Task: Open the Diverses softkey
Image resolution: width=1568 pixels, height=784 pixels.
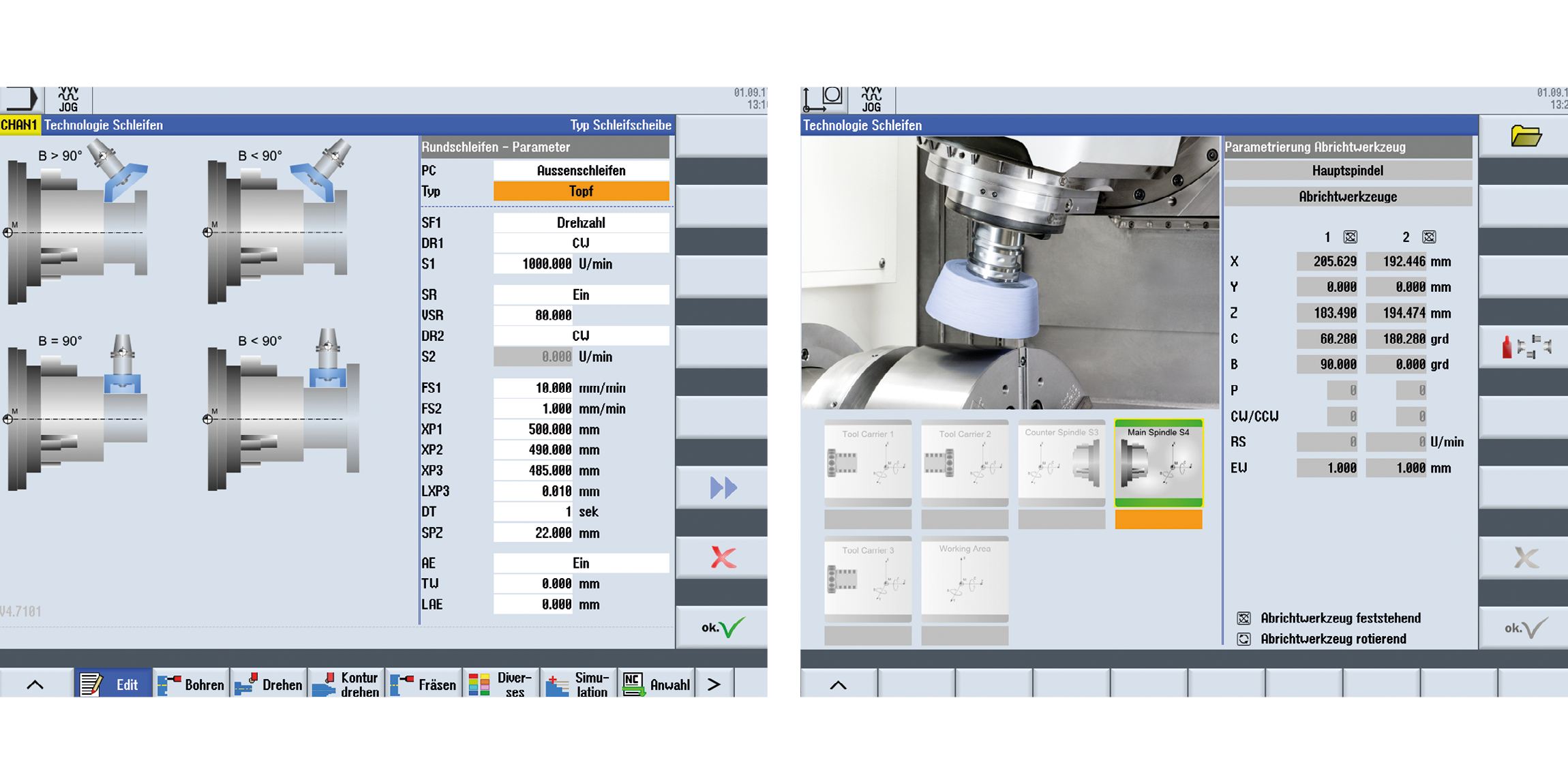Action: tap(501, 684)
